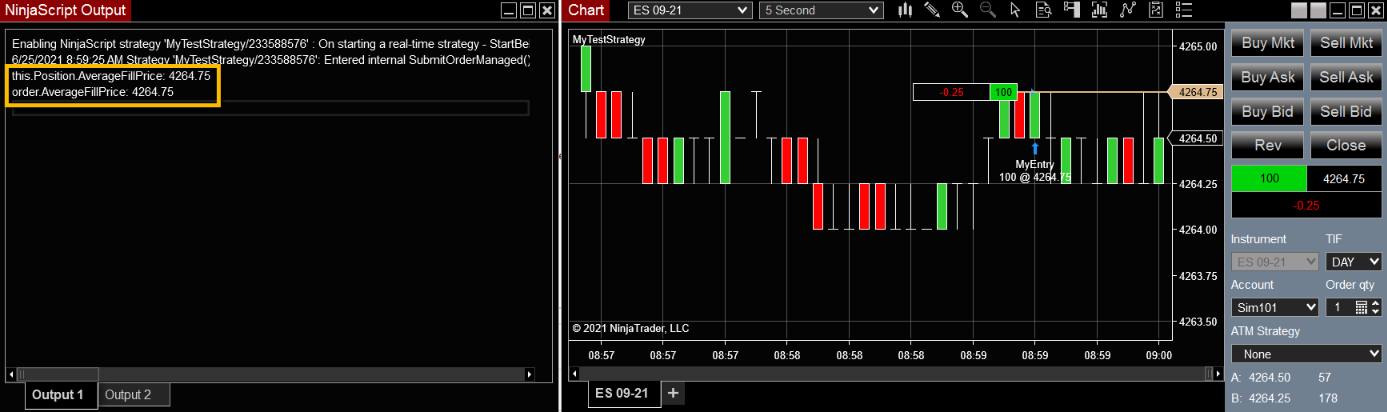Viewport: 1387px width, 412px height.
Task: Click the Rev button
Action: coord(1267,145)
